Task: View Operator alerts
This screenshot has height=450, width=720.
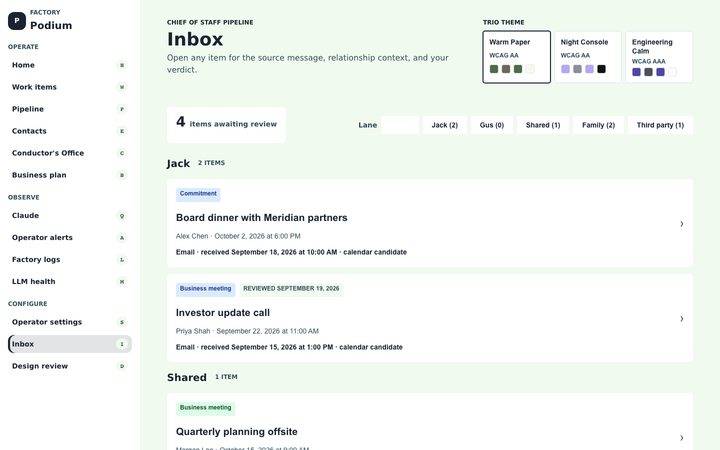Action: 69,238
